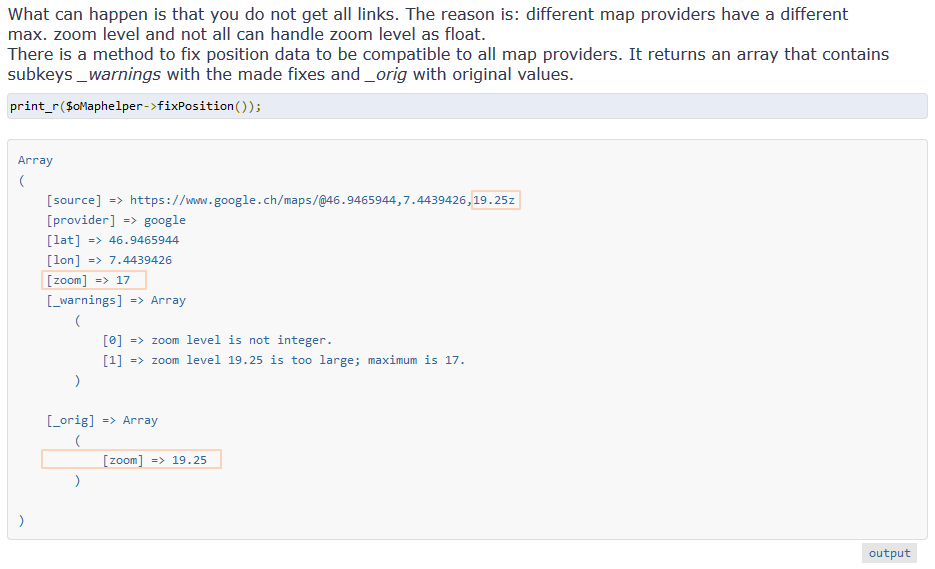Click the output label below code box
The width and height of the screenshot is (935, 569).
point(889,553)
